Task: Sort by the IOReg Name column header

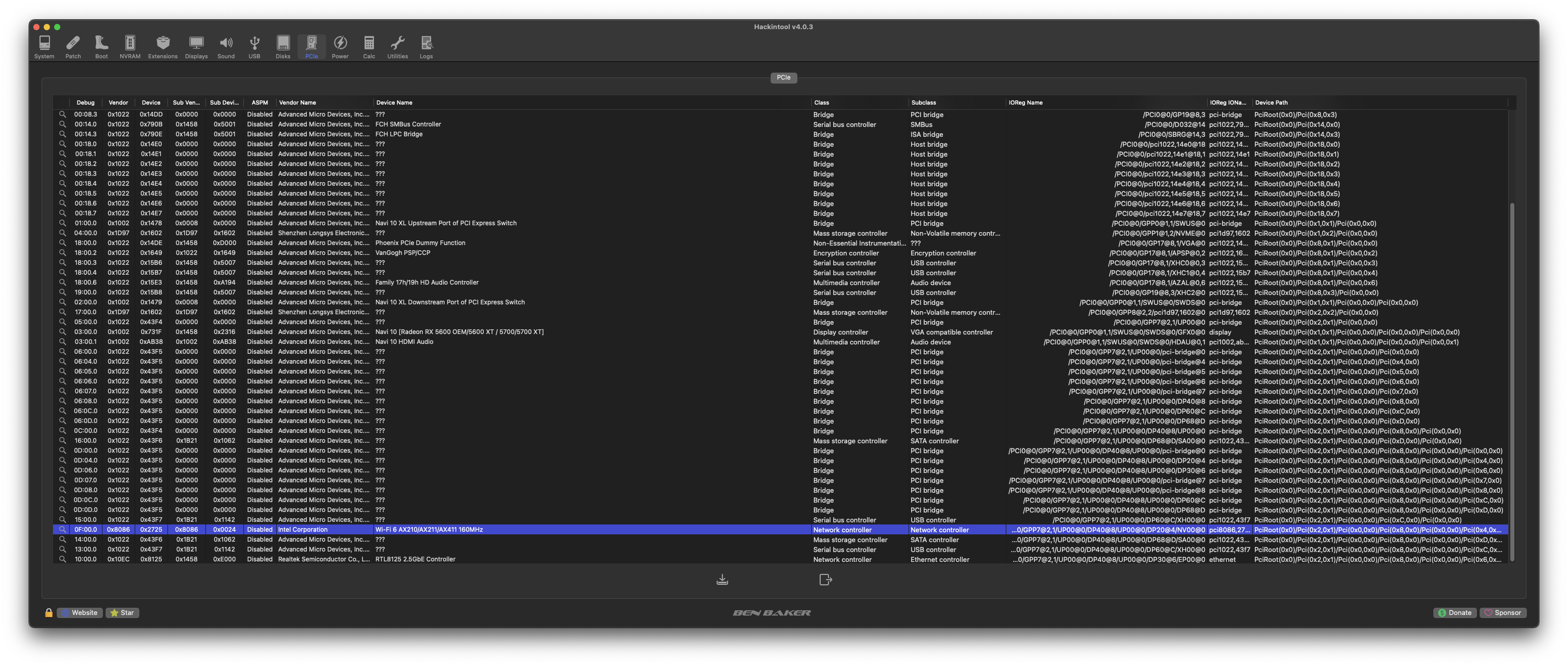Action: coord(1106,103)
